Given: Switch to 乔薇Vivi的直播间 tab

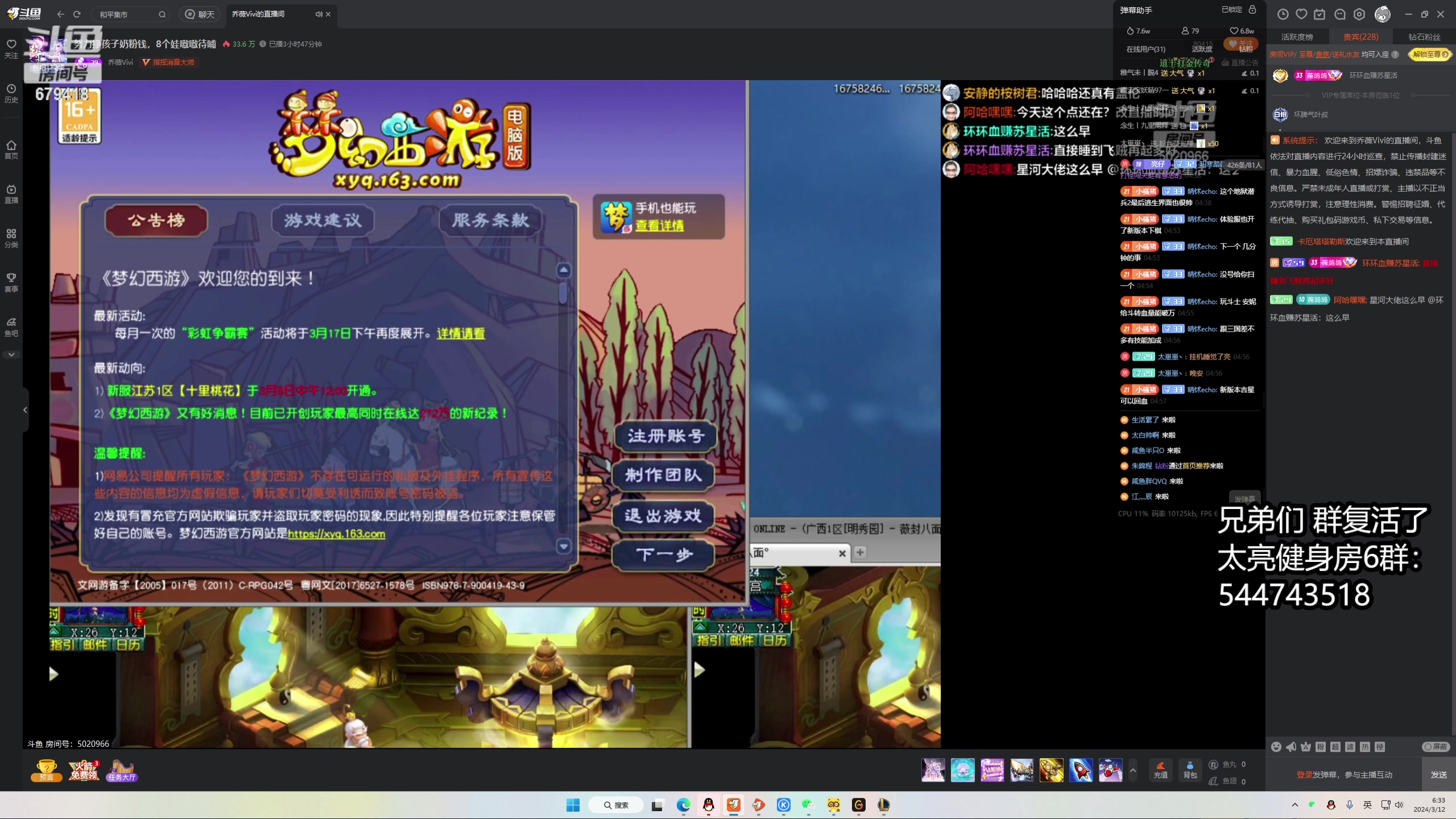Looking at the screenshot, I should 258,14.
